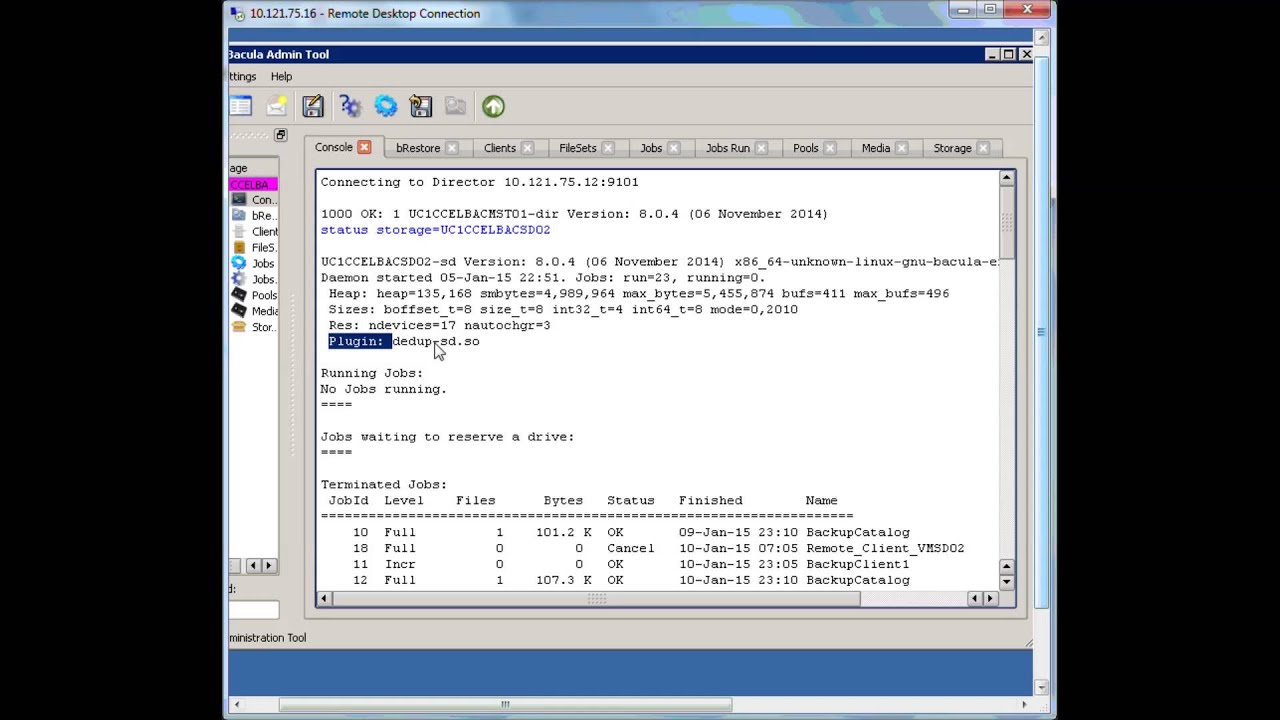Close the Media tab
Image resolution: width=1280 pixels, height=720 pixels.
pos(901,148)
